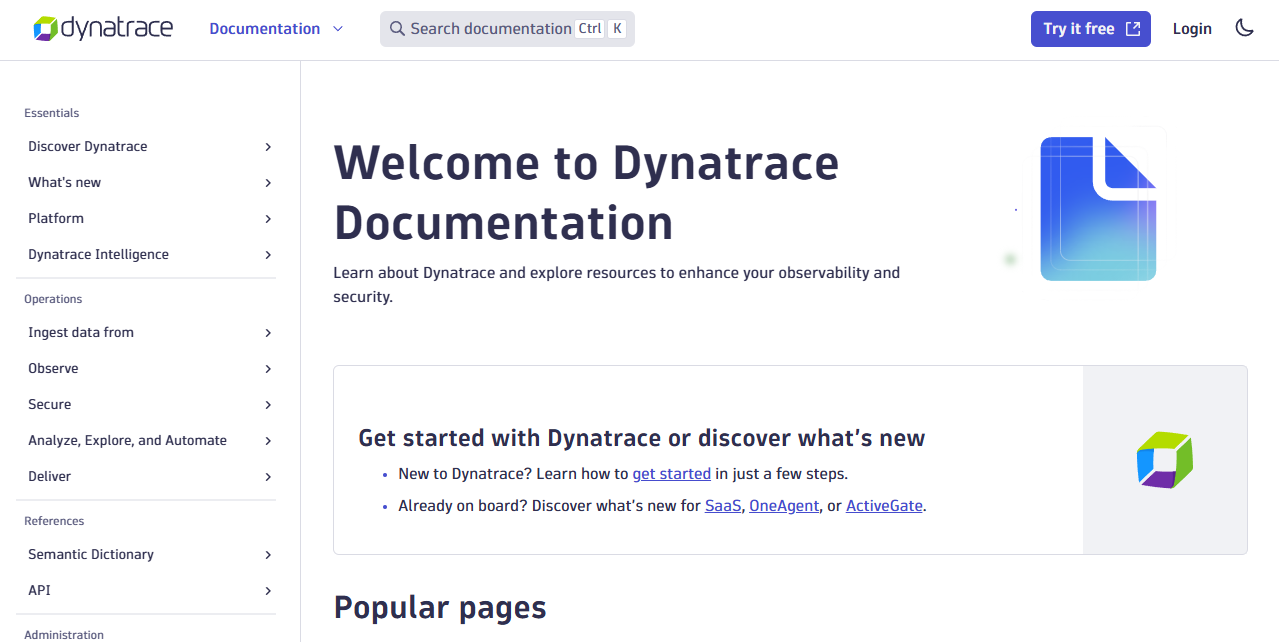Open Dynatrace Intelligence sidebar item
The height and width of the screenshot is (642, 1279).
(98, 255)
